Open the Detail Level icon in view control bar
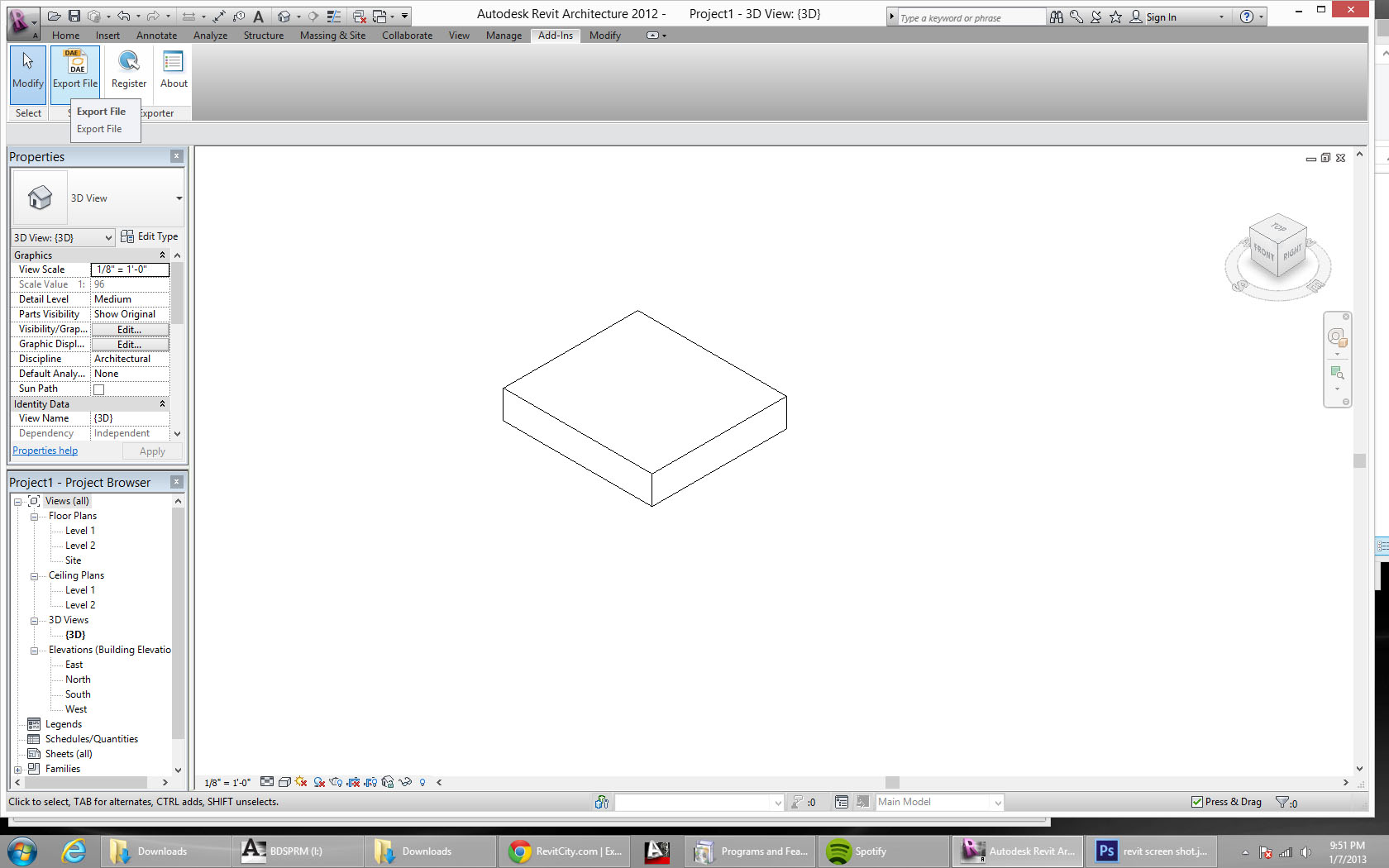 (266, 782)
